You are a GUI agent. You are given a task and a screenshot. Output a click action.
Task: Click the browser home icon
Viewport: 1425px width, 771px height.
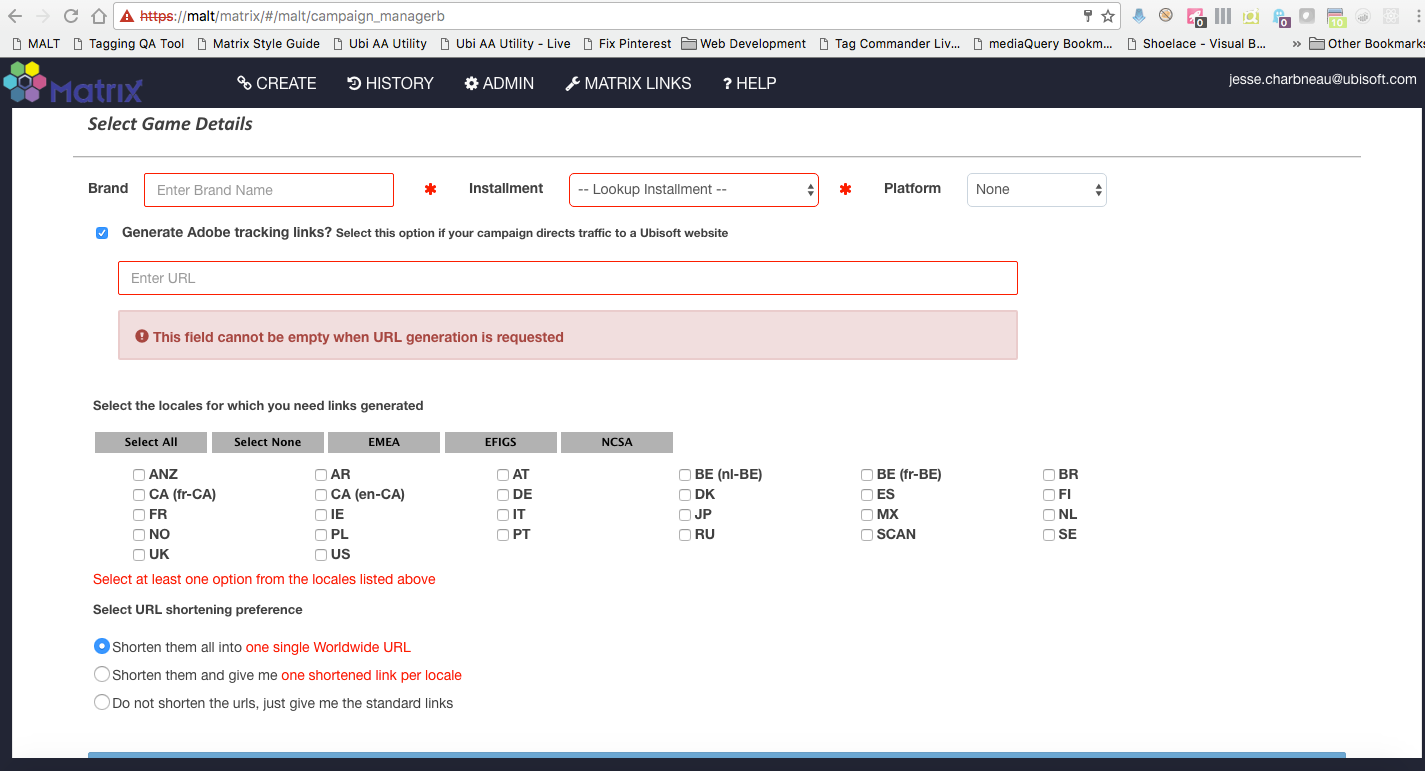click(x=98, y=16)
